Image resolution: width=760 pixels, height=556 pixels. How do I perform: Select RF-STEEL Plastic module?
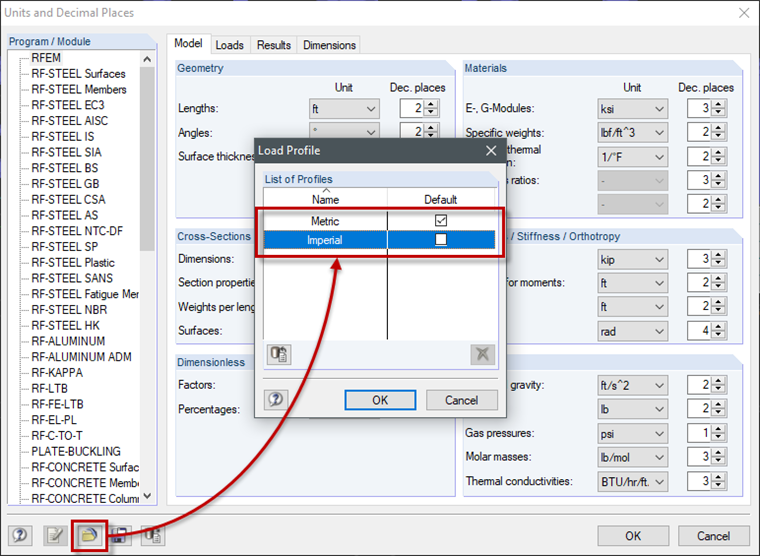point(73,263)
